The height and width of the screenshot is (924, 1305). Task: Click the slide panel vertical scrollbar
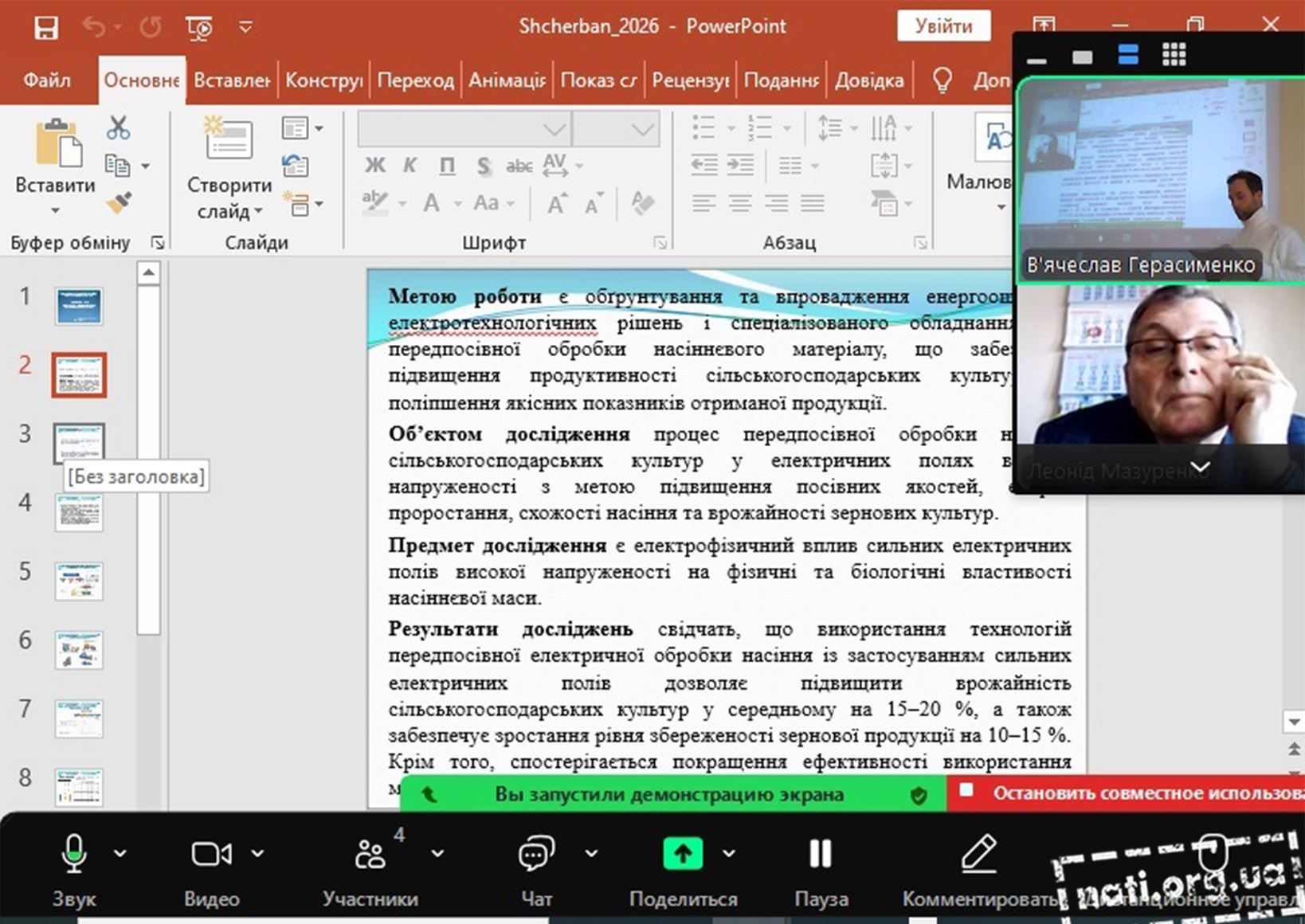[148, 462]
